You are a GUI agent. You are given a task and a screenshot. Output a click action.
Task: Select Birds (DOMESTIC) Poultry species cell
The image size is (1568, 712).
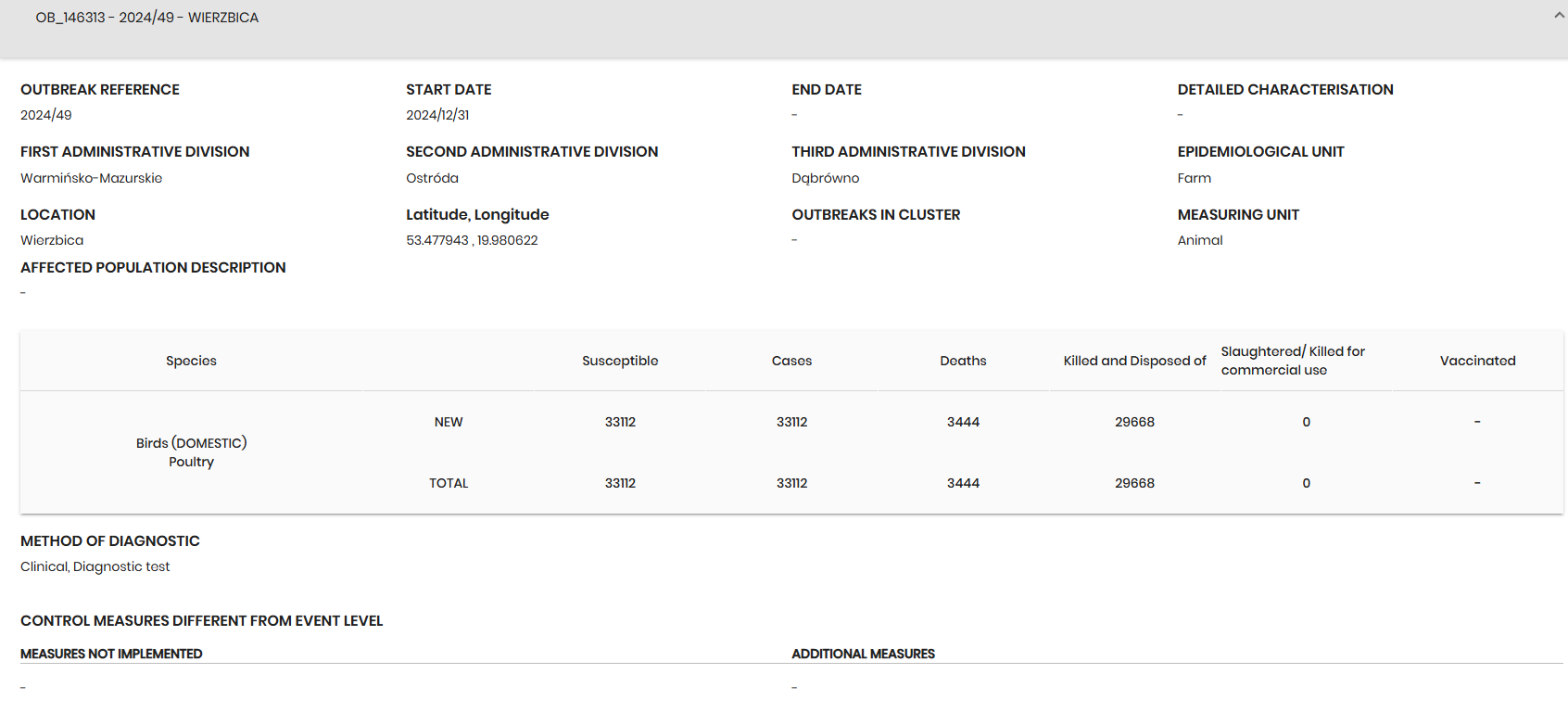pos(191,452)
